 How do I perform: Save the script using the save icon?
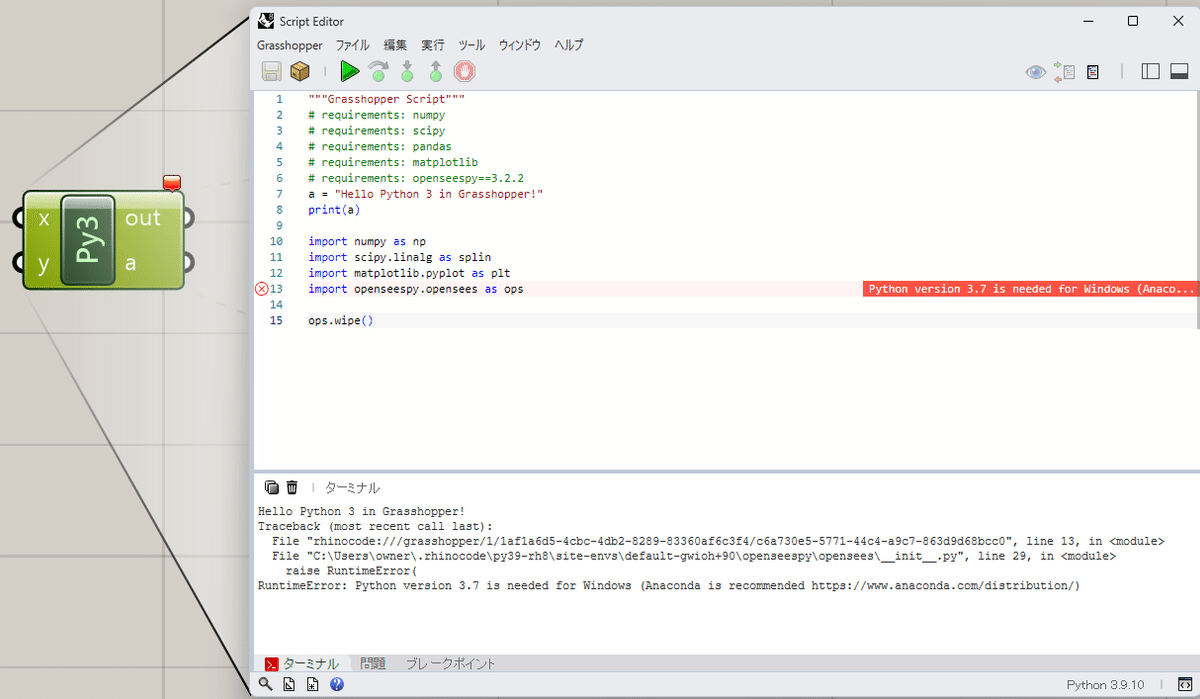(x=271, y=71)
